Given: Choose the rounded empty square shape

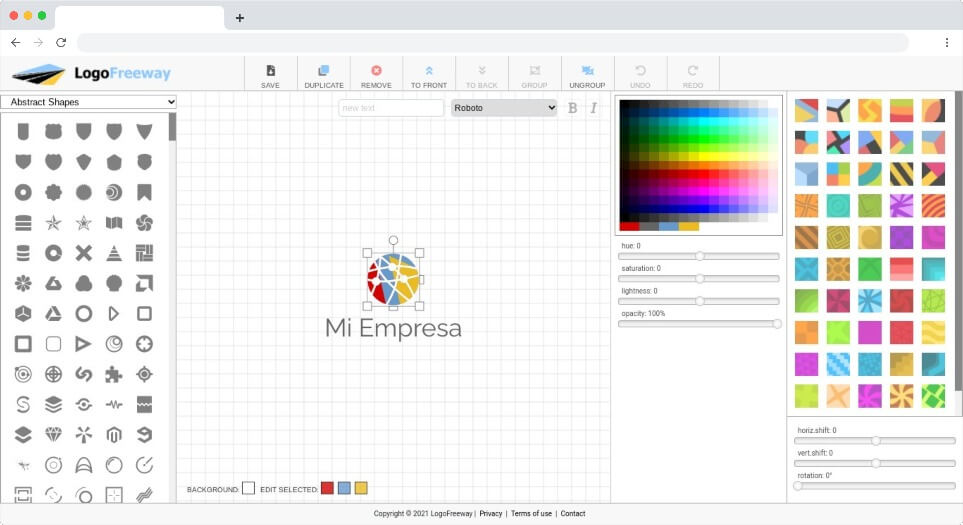Looking at the screenshot, I should (53, 344).
